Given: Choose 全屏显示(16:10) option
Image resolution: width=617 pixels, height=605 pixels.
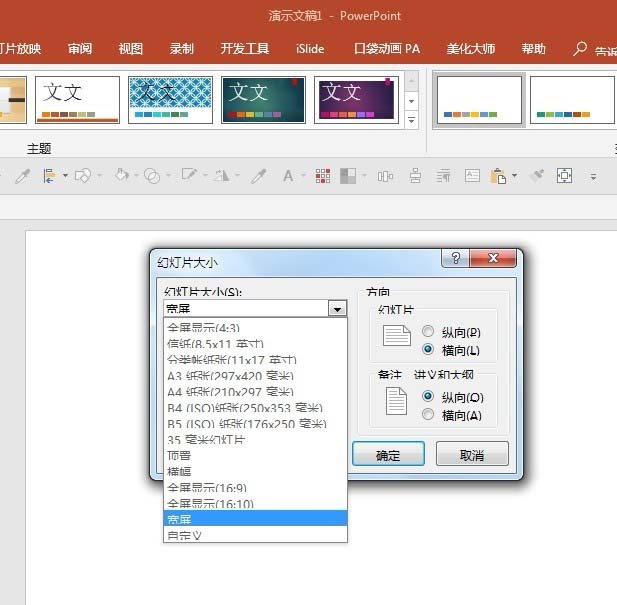Looking at the screenshot, I should click(255, 504).
